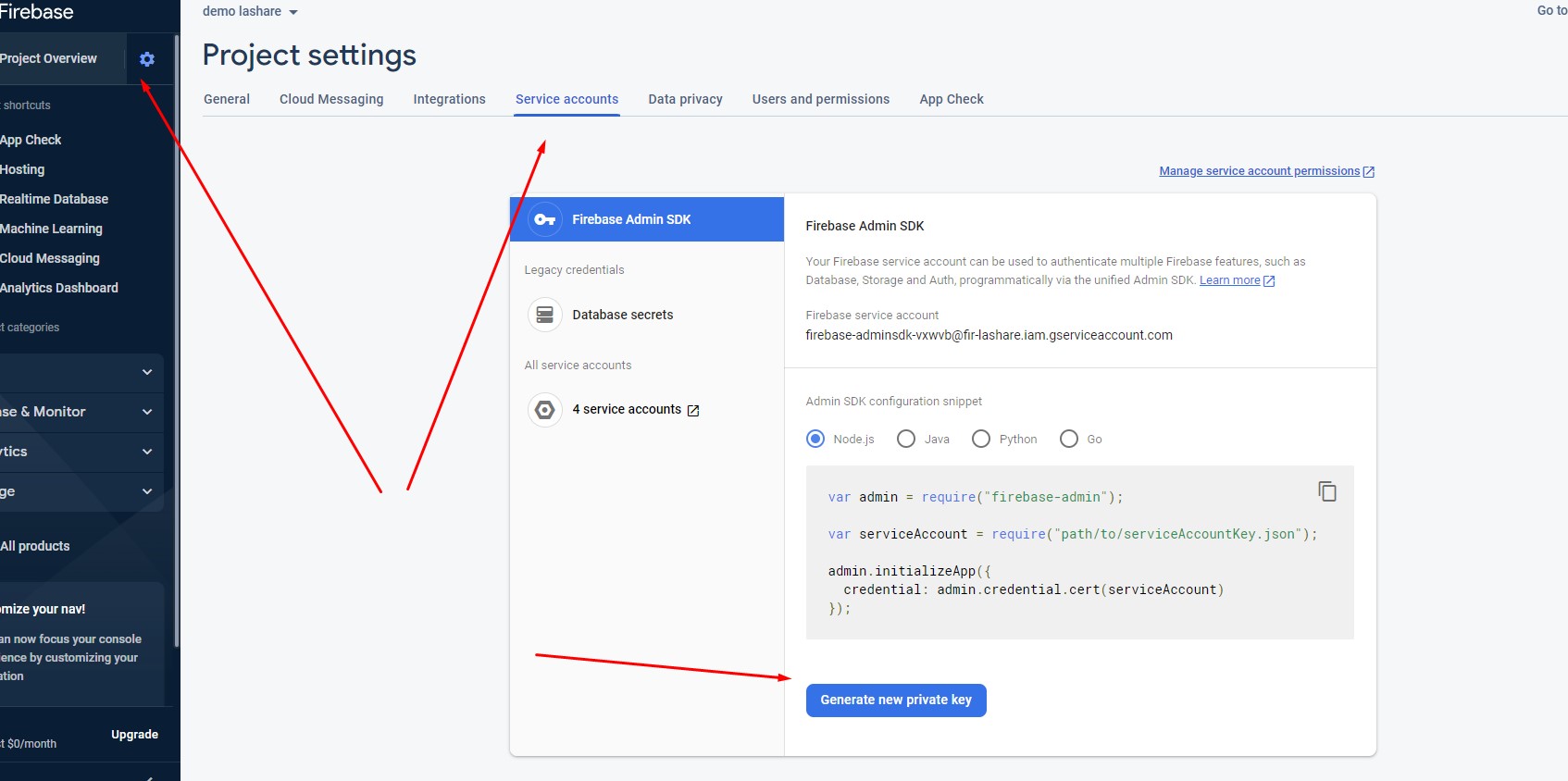The width and height of the screenshot is (1568, 781).
Task: Open Analytics Dashboard in the sidebar
Action: tap(59, 288)
